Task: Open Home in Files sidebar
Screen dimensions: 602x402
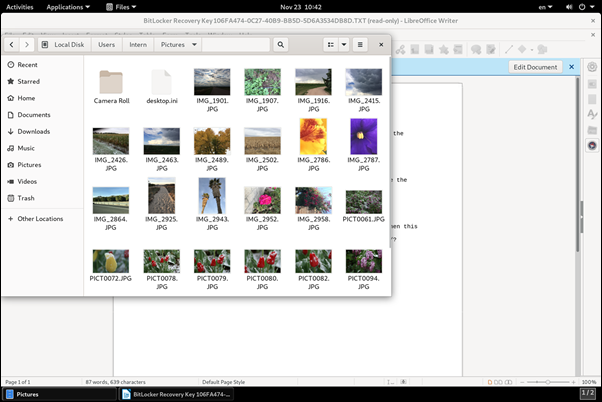Action: point(42,98)
